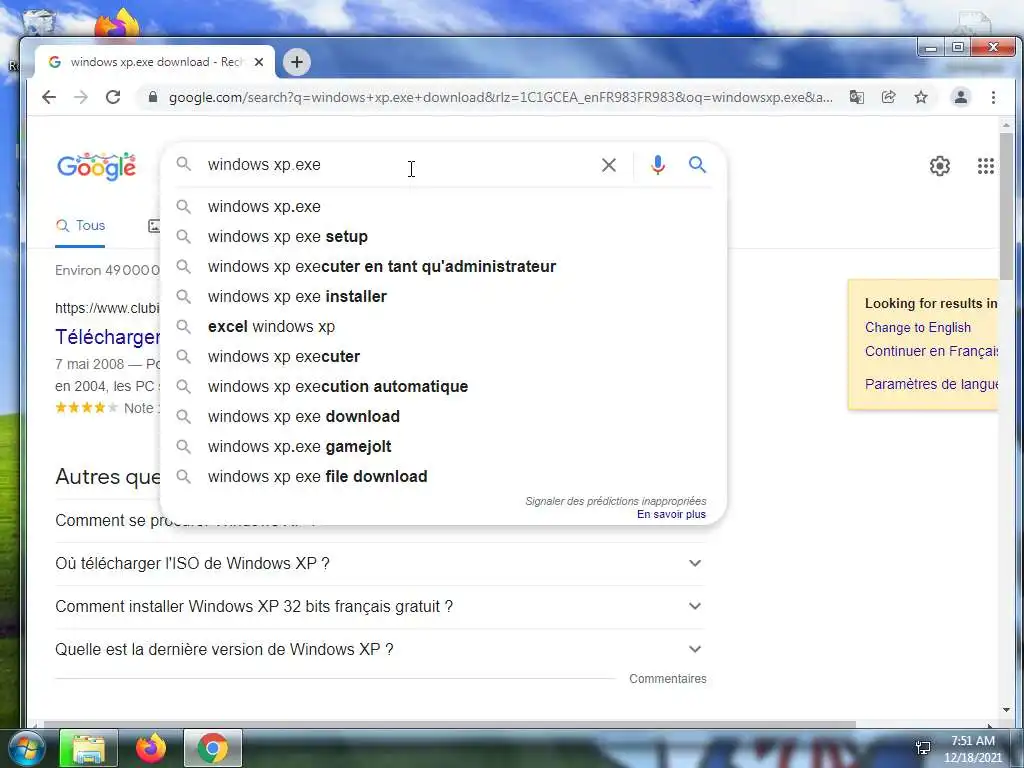Expand 'Où télécharger l'ISO de Windows XP ?'
This screenshot has height=768, width=1024.
[x=380, y=564]
